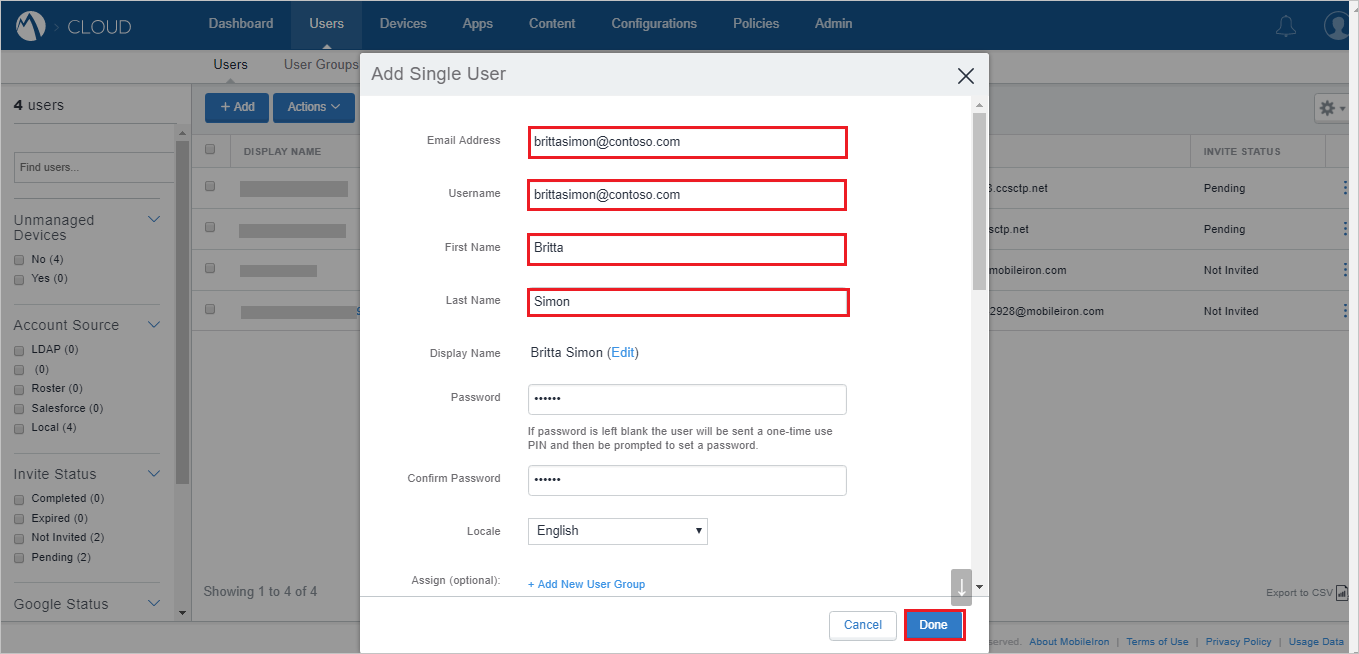Open the Privacy Policy link
Viewport: 1359px width, 654px height.
[1238, 642]
